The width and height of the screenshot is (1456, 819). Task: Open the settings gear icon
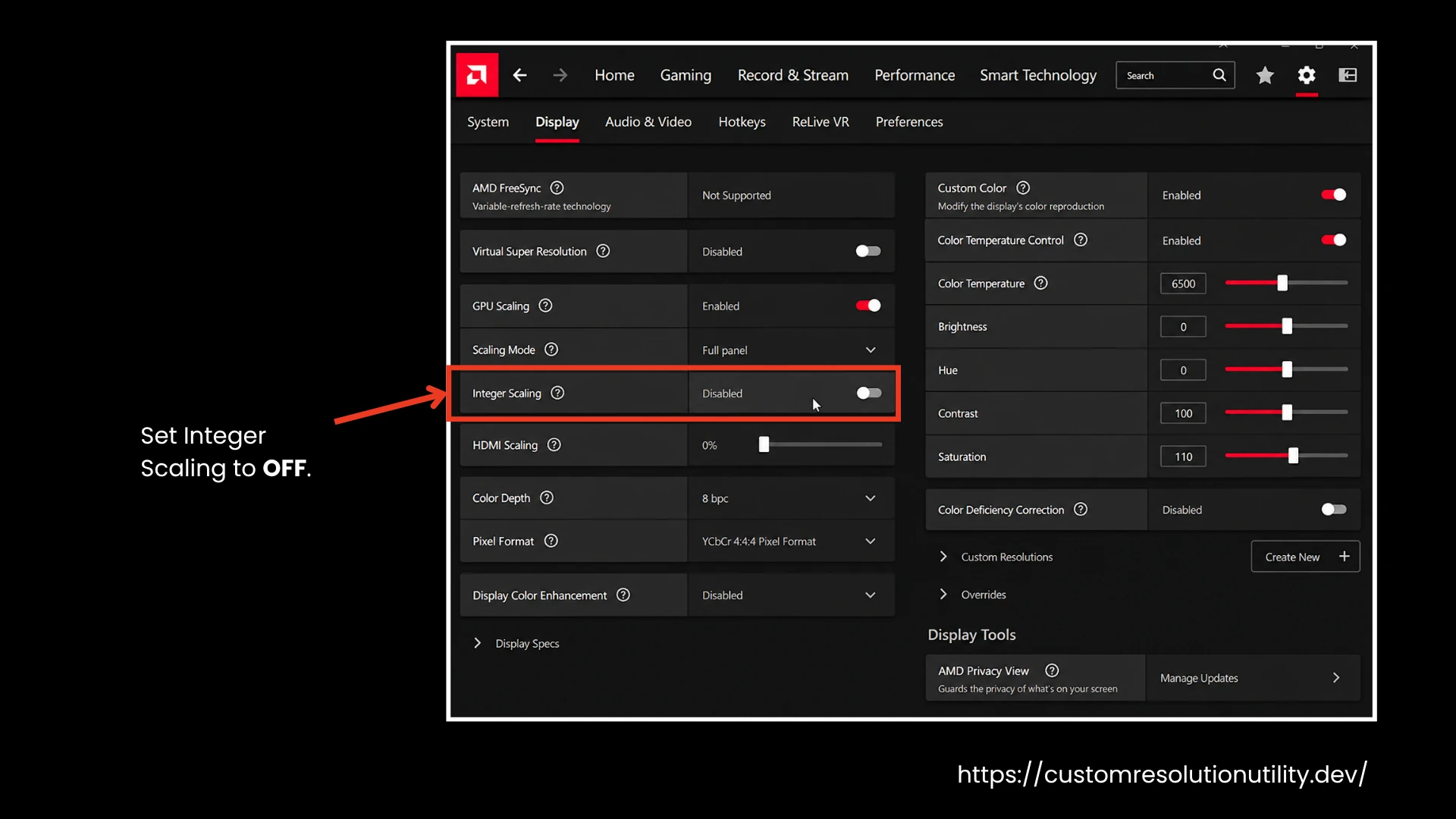(1307, 75)
